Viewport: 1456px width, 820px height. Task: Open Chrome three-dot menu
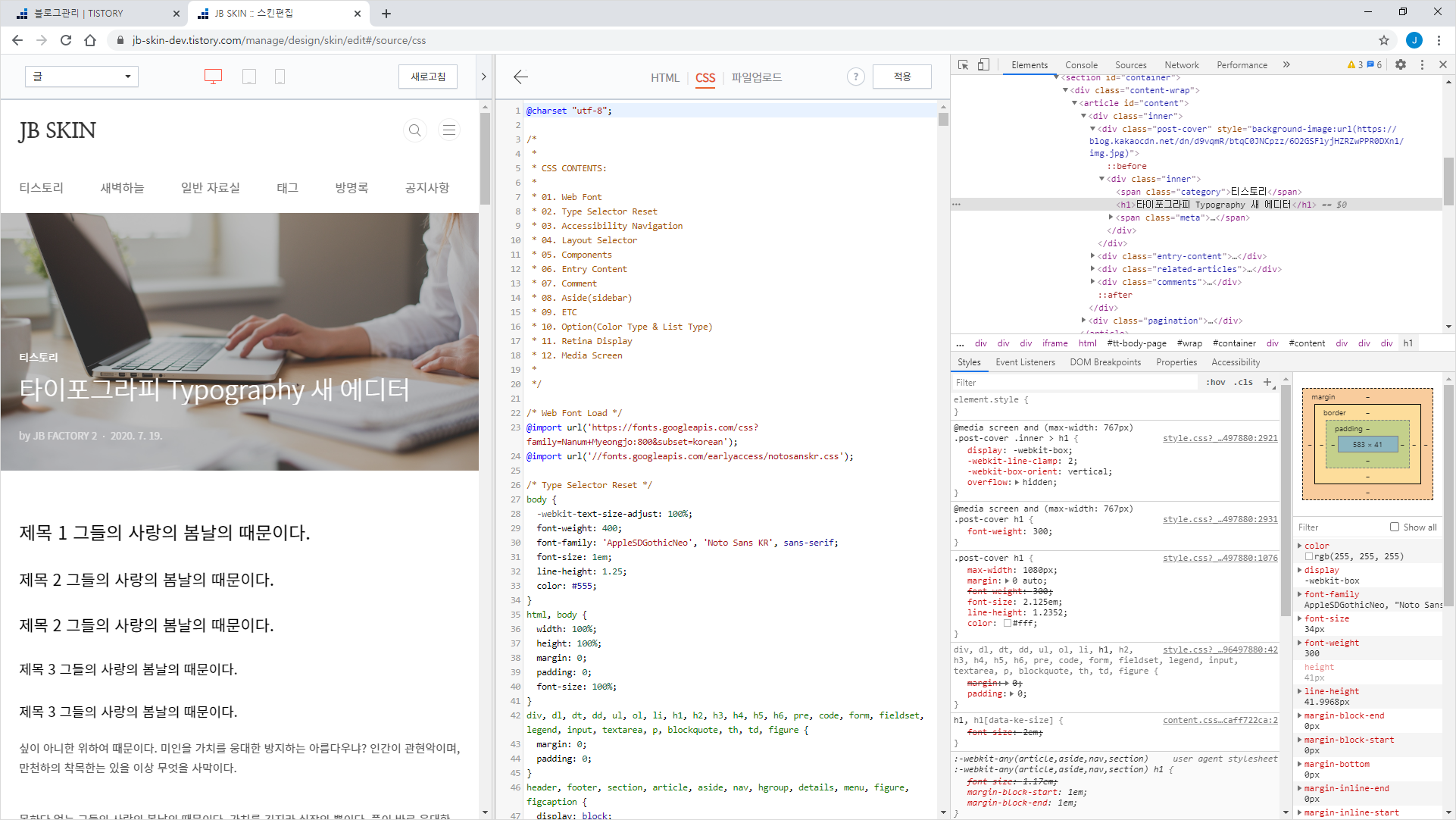(x=1439, y=40)
